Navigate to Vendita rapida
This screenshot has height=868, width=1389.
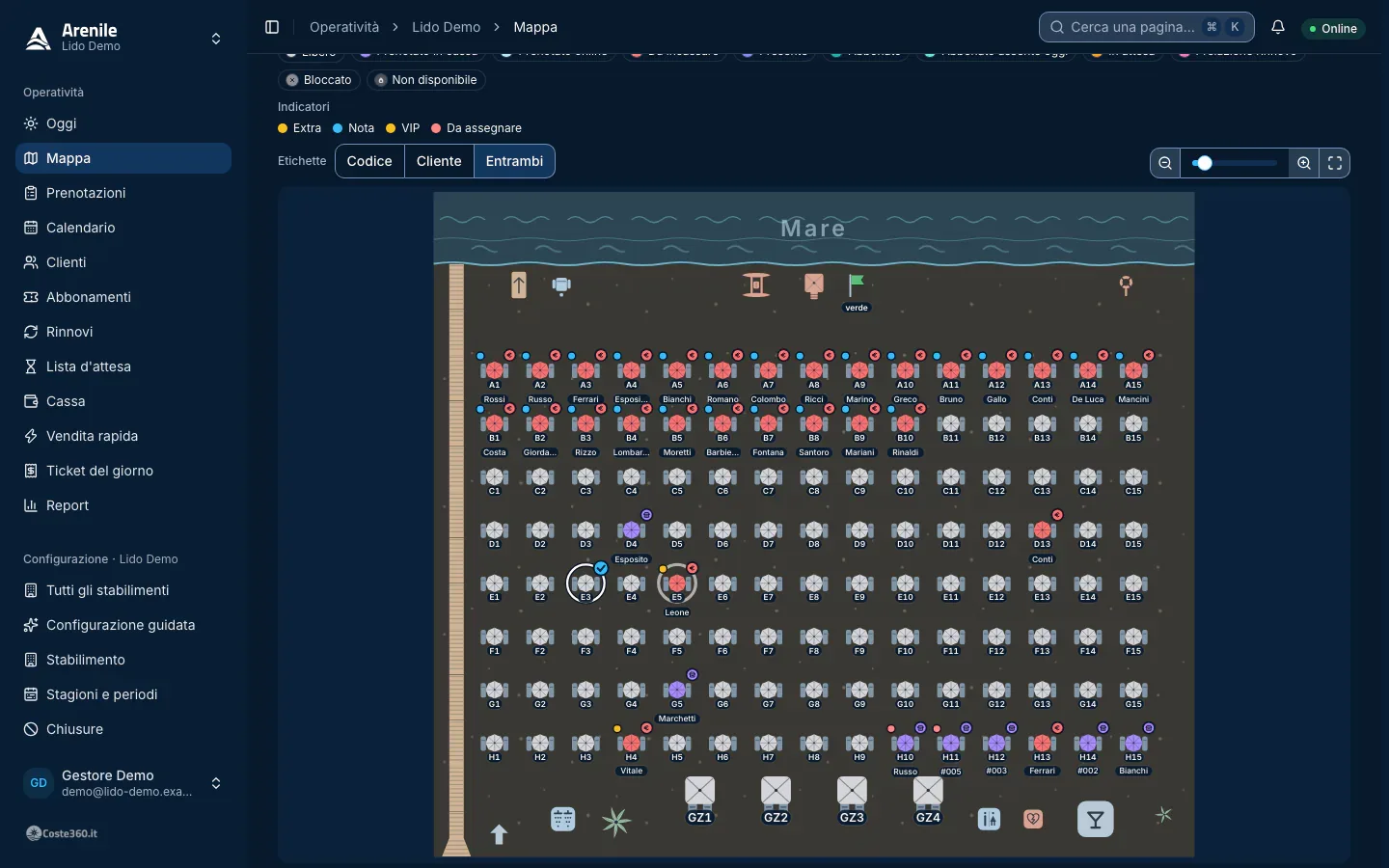[x=123, y=436]
